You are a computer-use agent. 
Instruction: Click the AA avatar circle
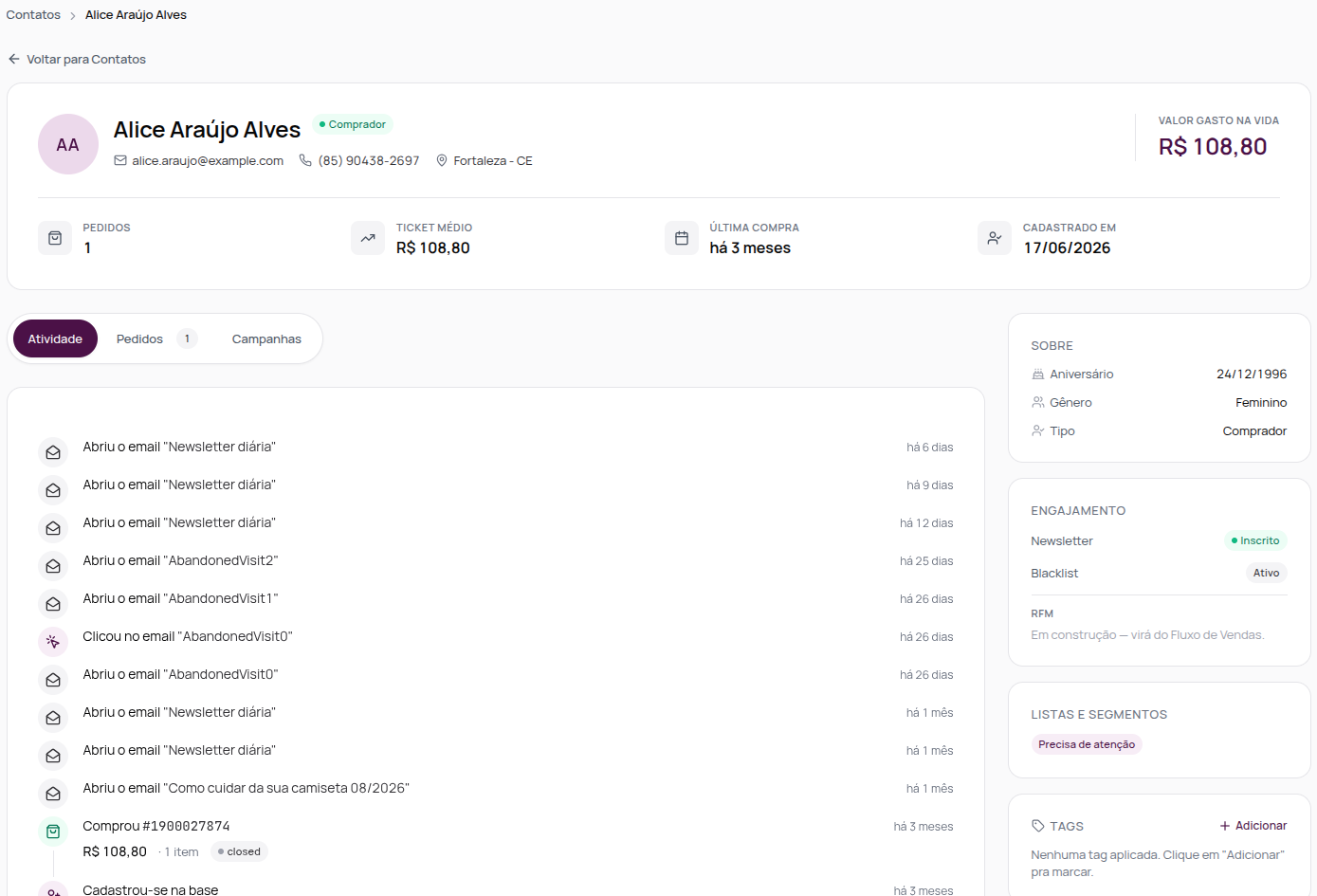pyautogui.click(x=68, y=144)
